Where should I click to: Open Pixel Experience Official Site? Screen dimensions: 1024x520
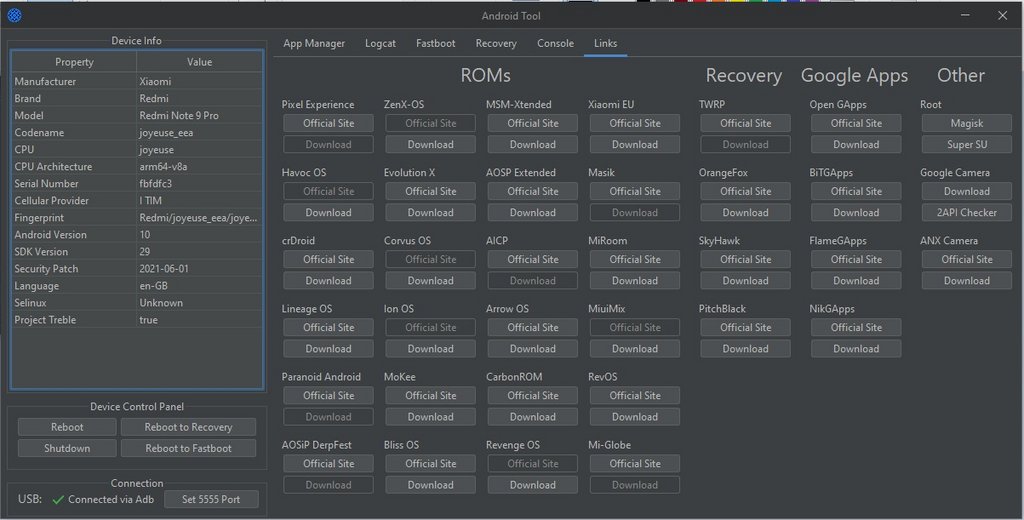tap(328, 123)
